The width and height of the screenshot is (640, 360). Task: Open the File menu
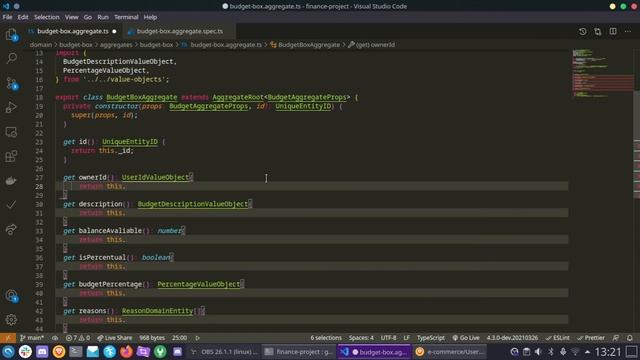pos(7,17)
